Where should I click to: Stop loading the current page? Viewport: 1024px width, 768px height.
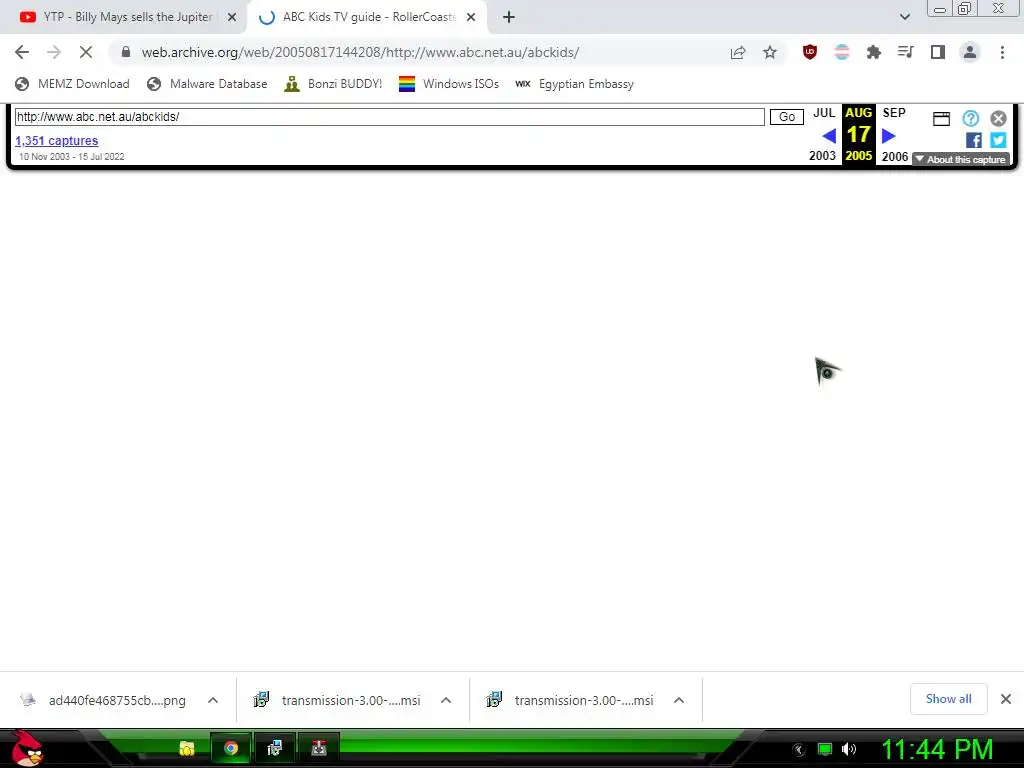[86, 52]
